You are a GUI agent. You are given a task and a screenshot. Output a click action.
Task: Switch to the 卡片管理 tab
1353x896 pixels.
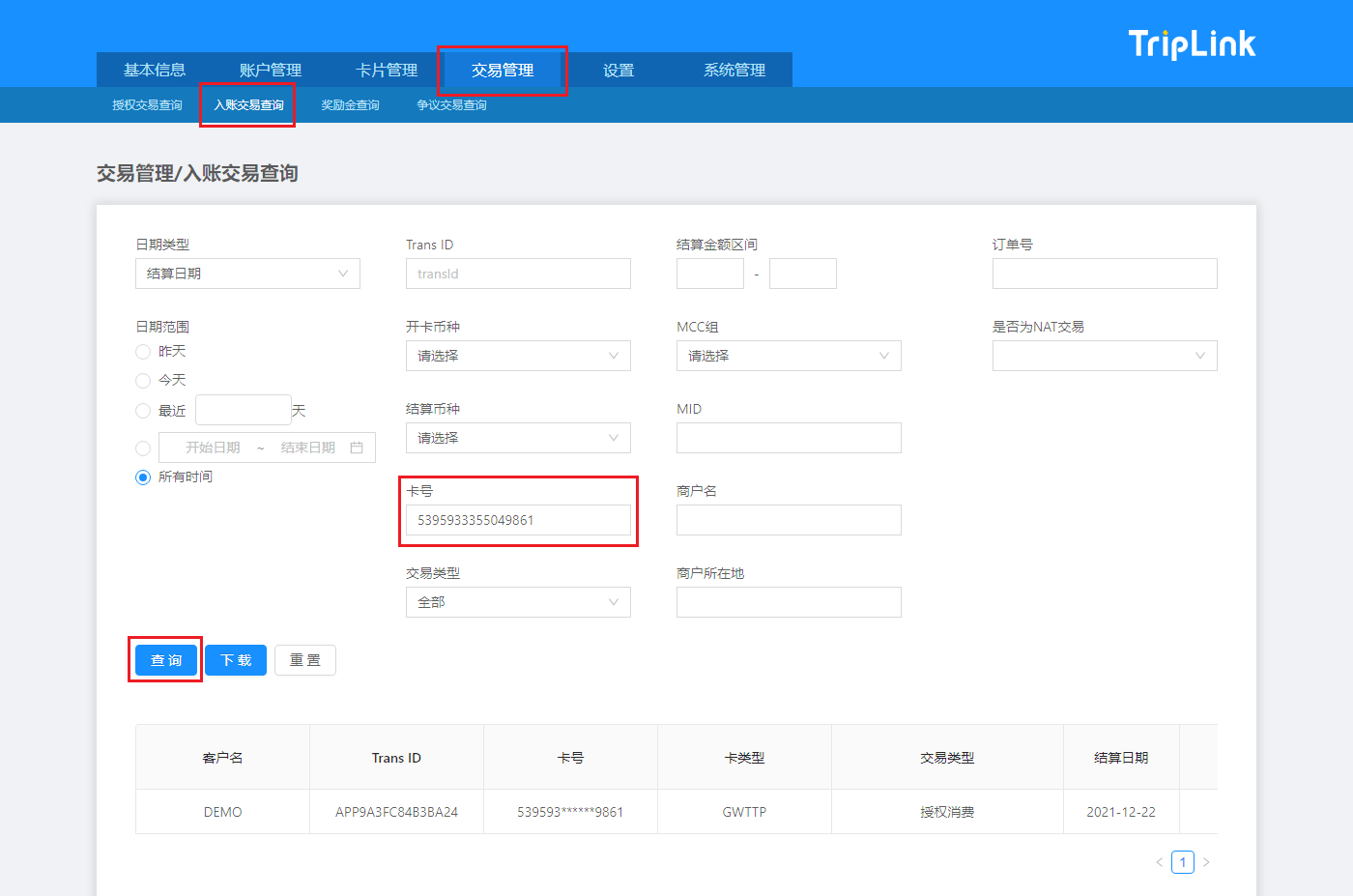point(387,71)
